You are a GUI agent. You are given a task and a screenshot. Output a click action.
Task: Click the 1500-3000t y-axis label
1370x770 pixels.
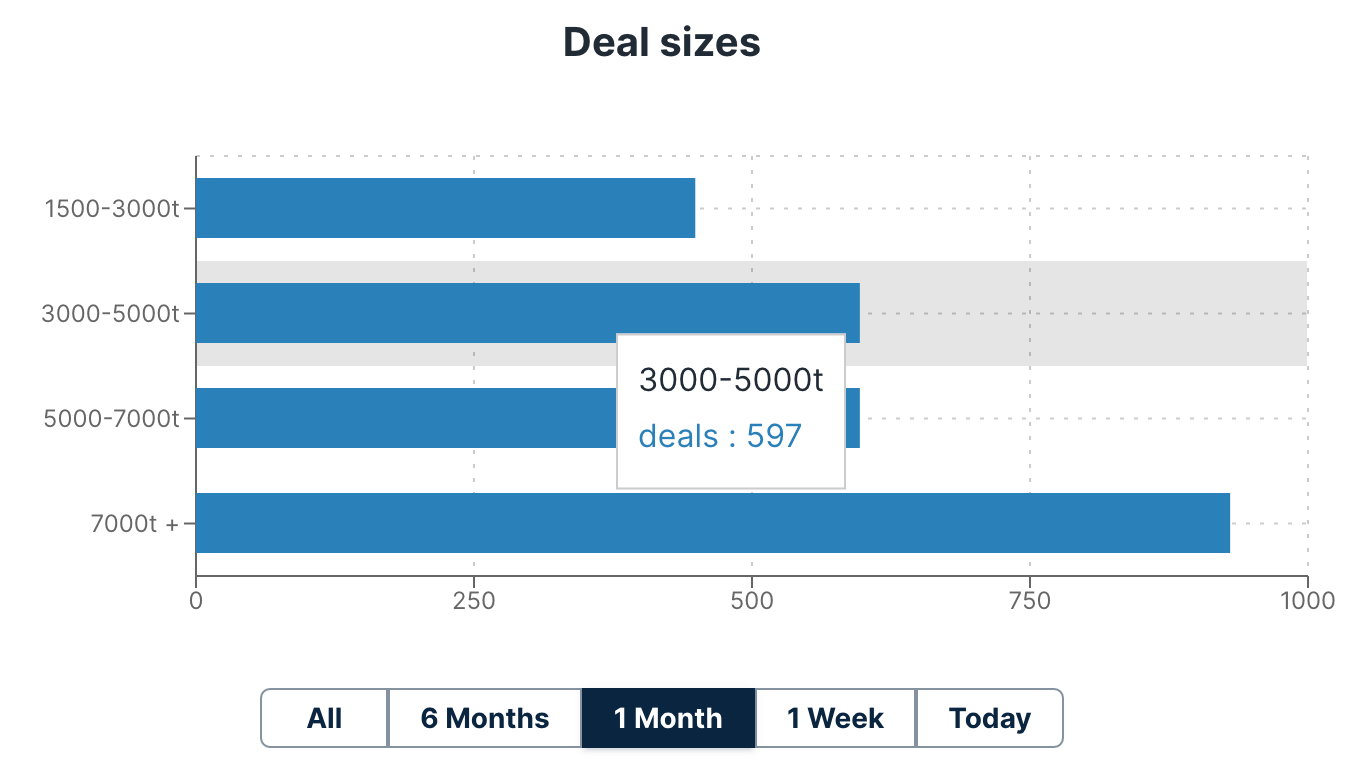(112, 209)
